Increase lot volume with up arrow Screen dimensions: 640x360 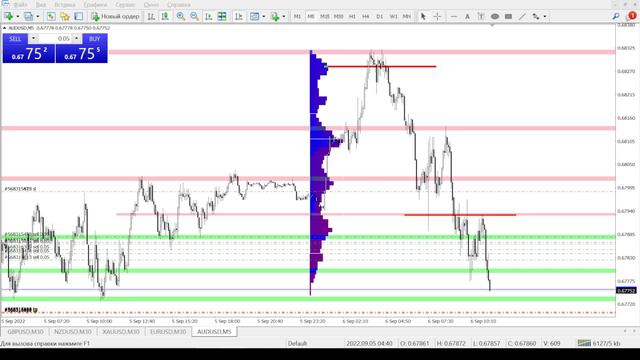(76, 39)
